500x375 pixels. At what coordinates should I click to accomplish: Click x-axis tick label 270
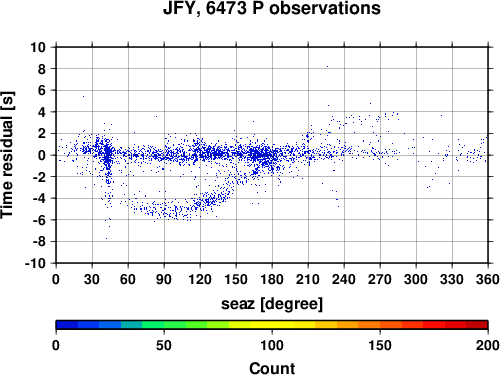380,279
